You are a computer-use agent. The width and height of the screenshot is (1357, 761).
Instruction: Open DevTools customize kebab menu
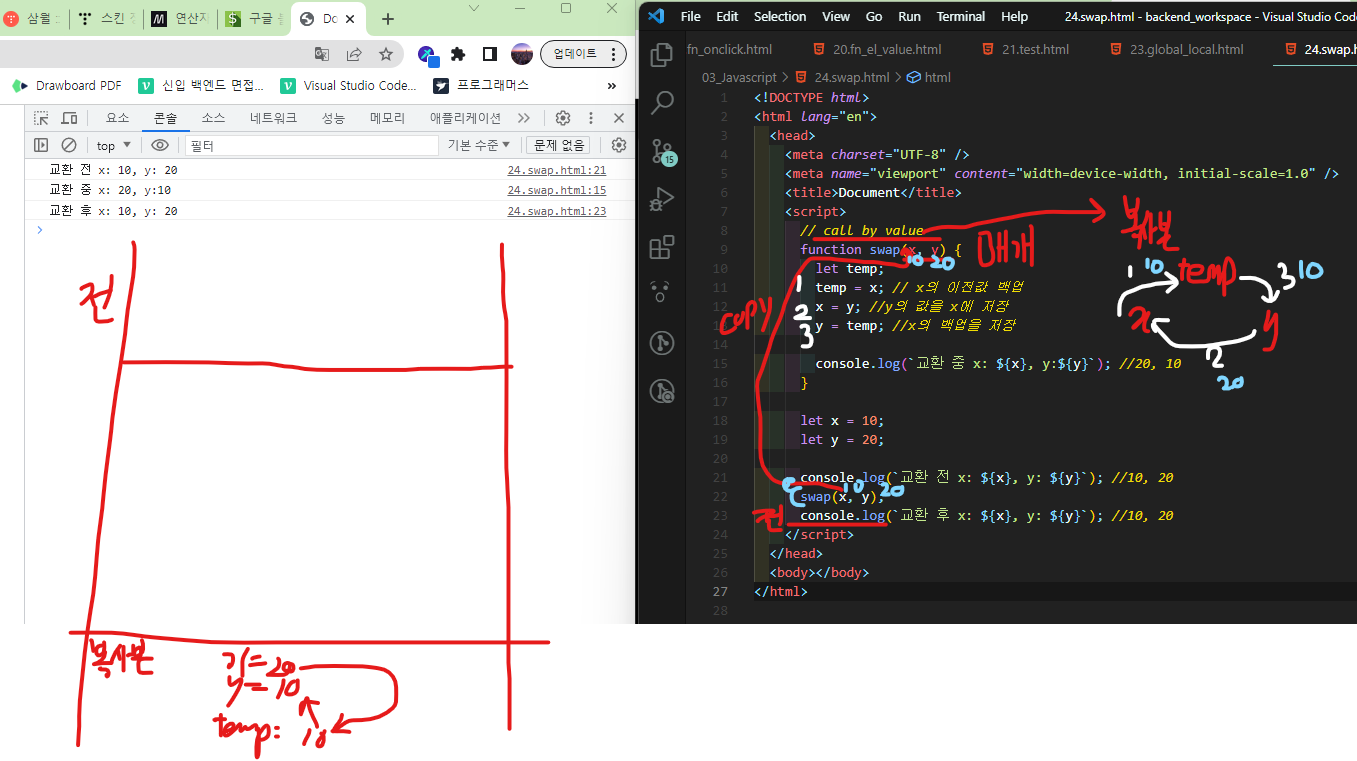pos(591,118)
